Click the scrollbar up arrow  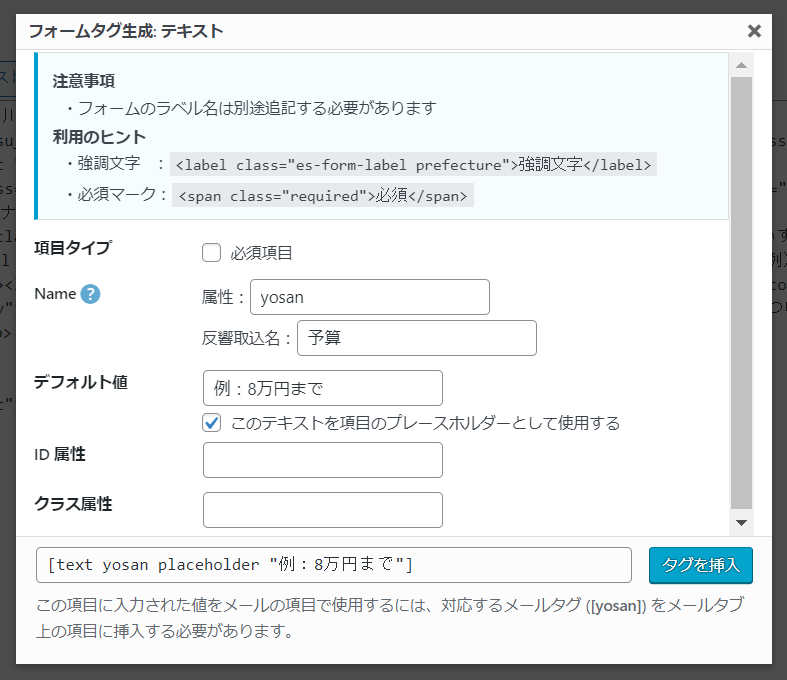(x=741, y=65)
